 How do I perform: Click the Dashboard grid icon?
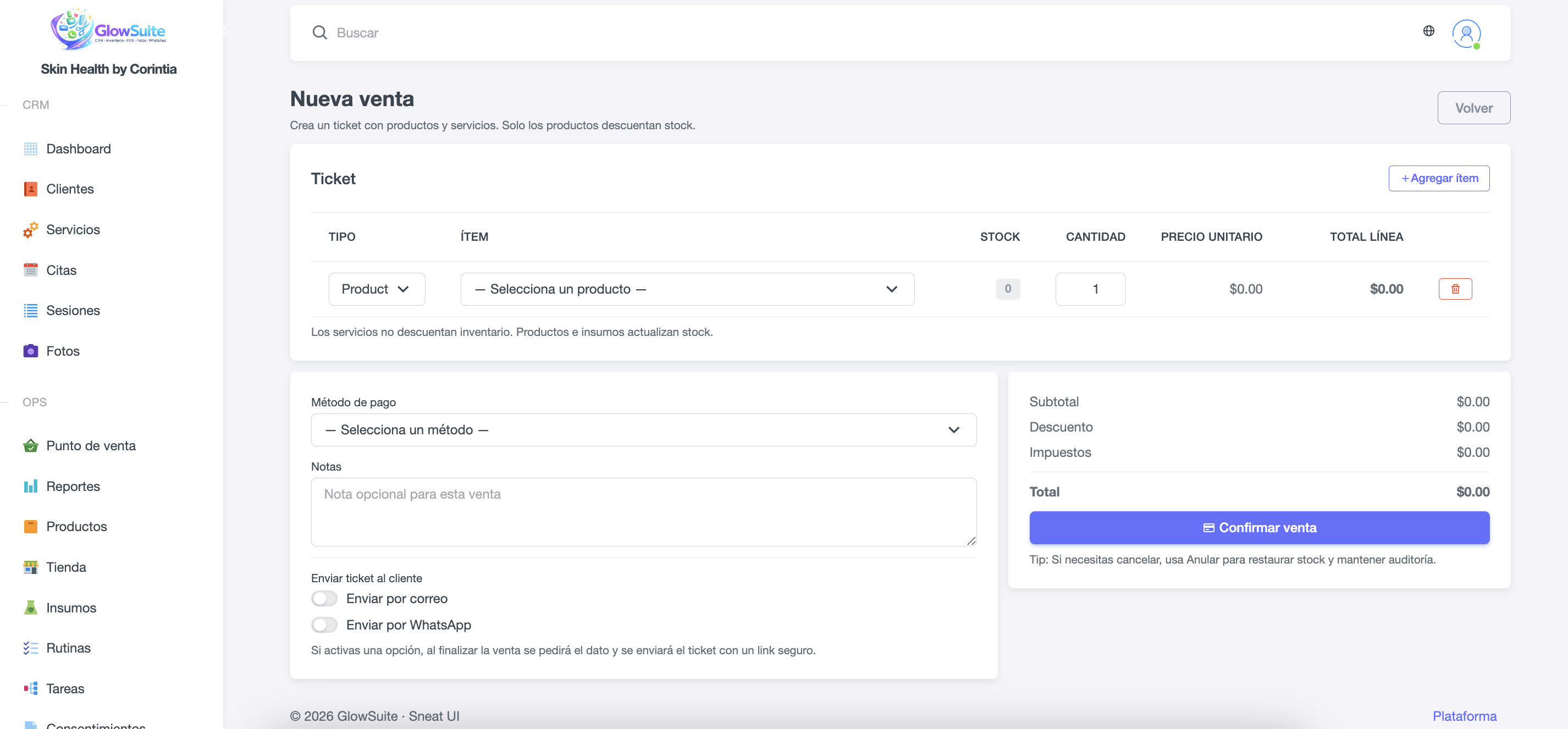tap(30, 149)
